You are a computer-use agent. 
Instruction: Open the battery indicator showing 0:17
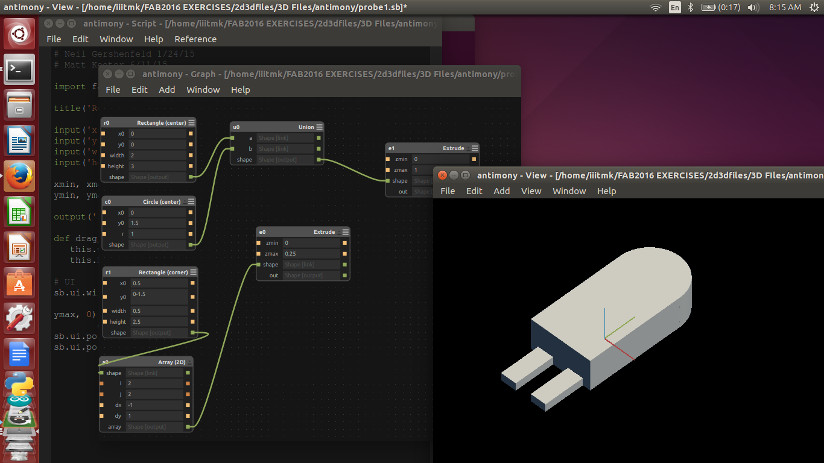point(720,7)
